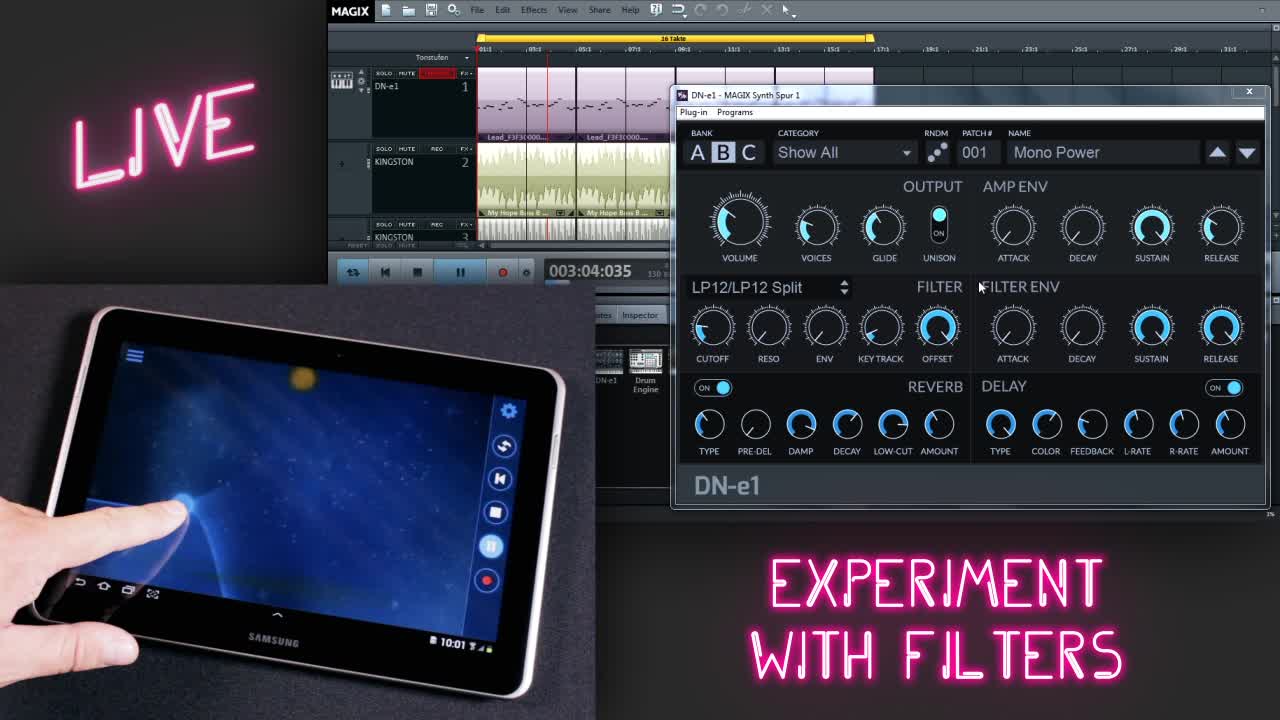Pause playback in the transport bar
Viewport: 1280px width, 720px height.
tap(460, 272)
